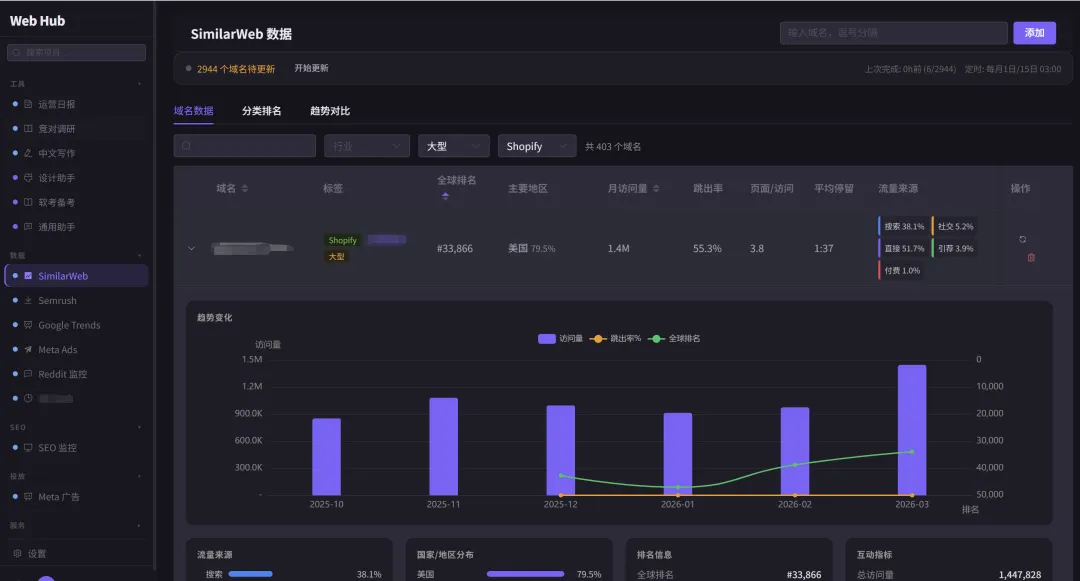Click the 搜索 38.1% progress bar

[x=250, y=574]
